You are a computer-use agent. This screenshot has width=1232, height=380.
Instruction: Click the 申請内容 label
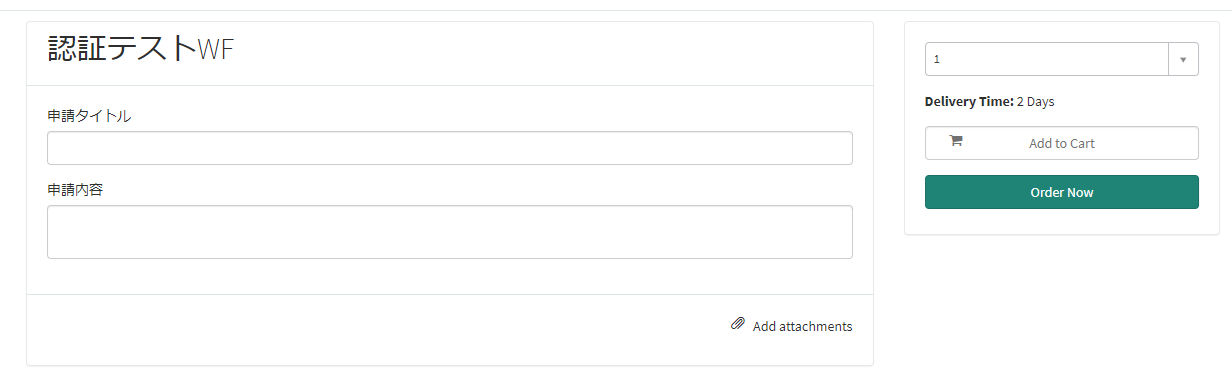click(x=75, y=189)
